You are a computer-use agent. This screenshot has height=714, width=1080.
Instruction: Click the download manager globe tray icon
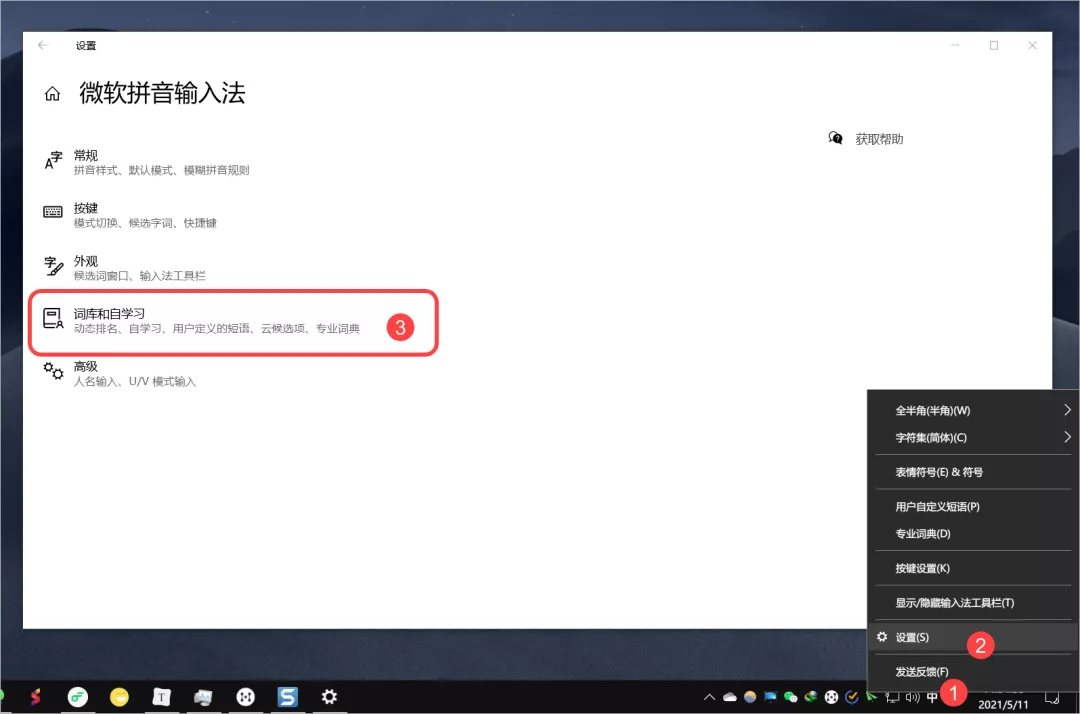[x=811, y=697]
